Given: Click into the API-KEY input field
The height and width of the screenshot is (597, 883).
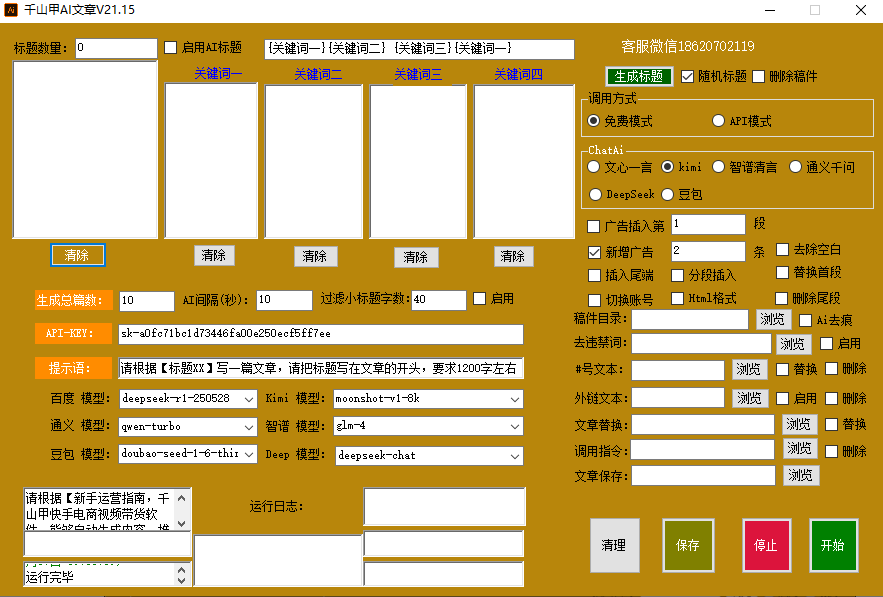Looking at the screenshot, I should coord(320,334).
